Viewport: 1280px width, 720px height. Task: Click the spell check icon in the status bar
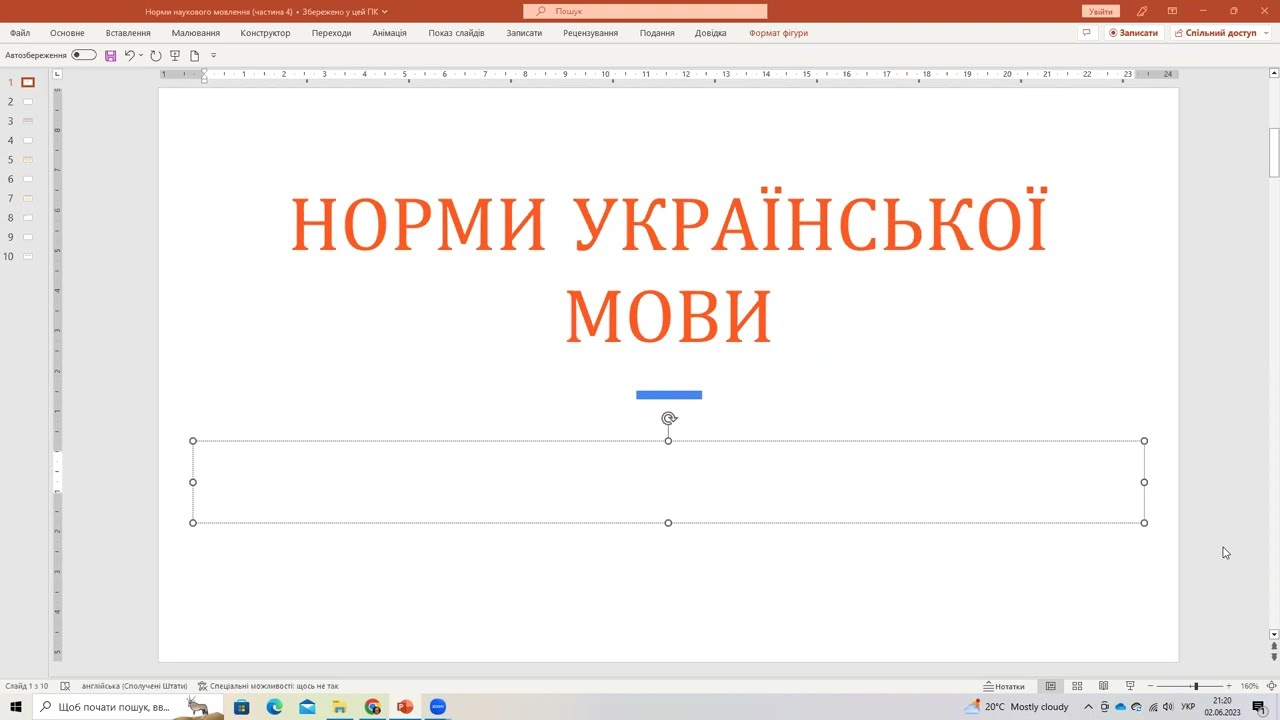pos(65,686)
